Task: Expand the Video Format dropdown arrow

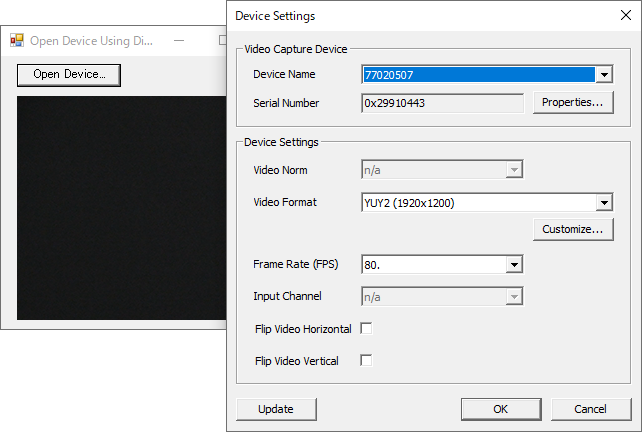Action: click(x=604, y=202)
